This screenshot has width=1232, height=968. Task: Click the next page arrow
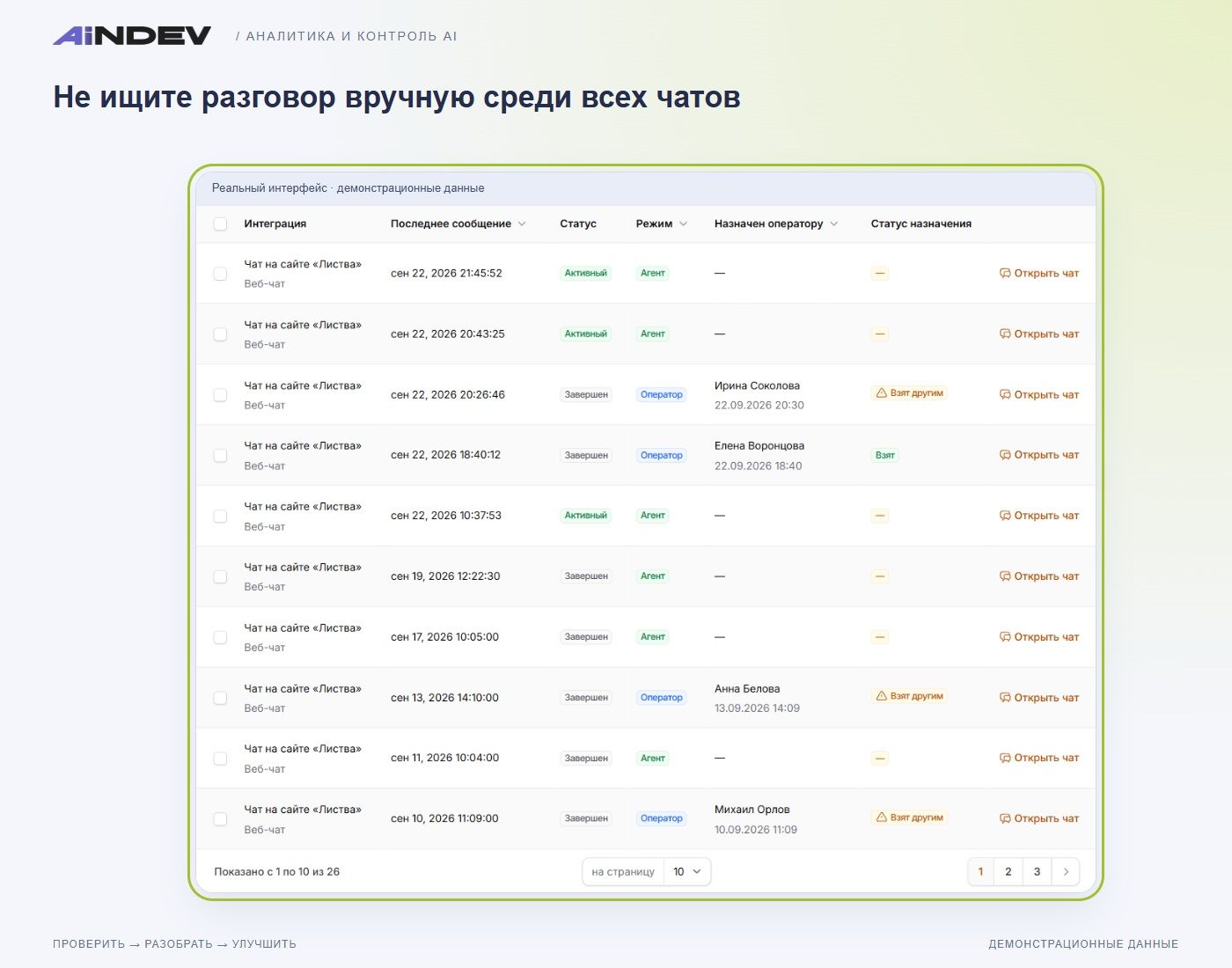[1066, 872]
